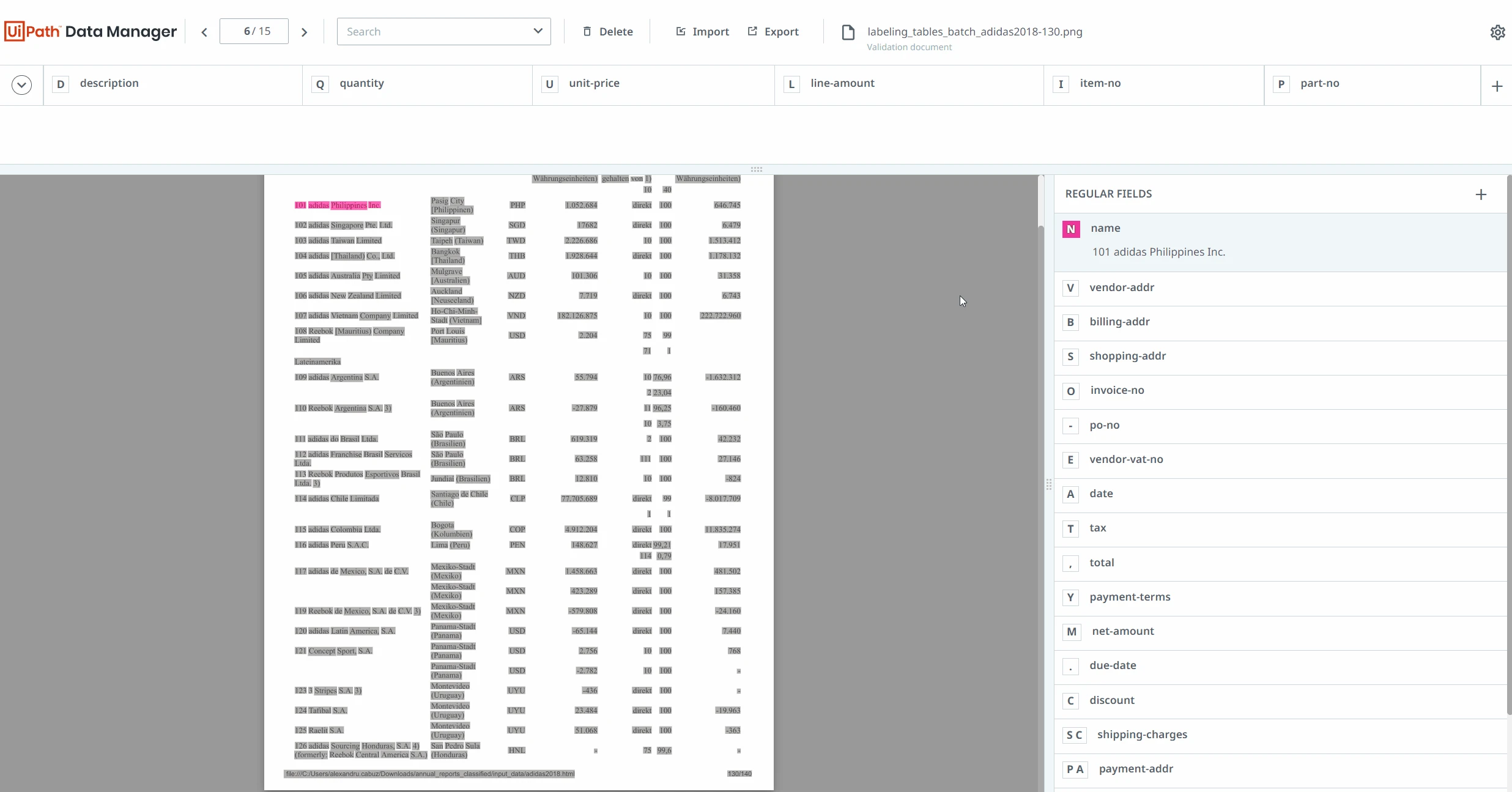Image resolution: width=1512 pixels, height=792 pixels.
Task: Click the Import button
Action: [x=702, y=31]
